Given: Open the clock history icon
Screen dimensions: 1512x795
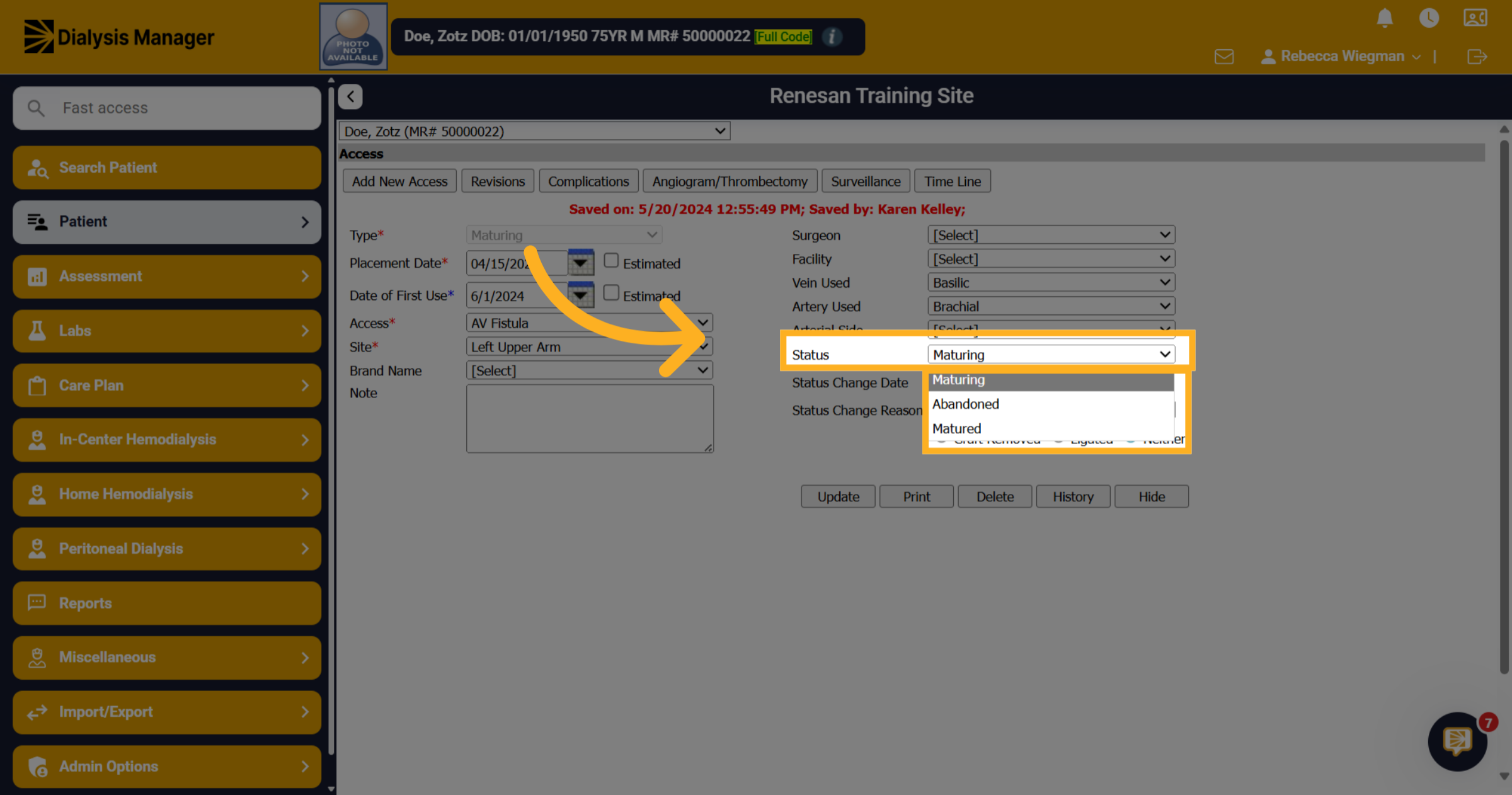Looking at the screenshot, I should point(1429,18).
